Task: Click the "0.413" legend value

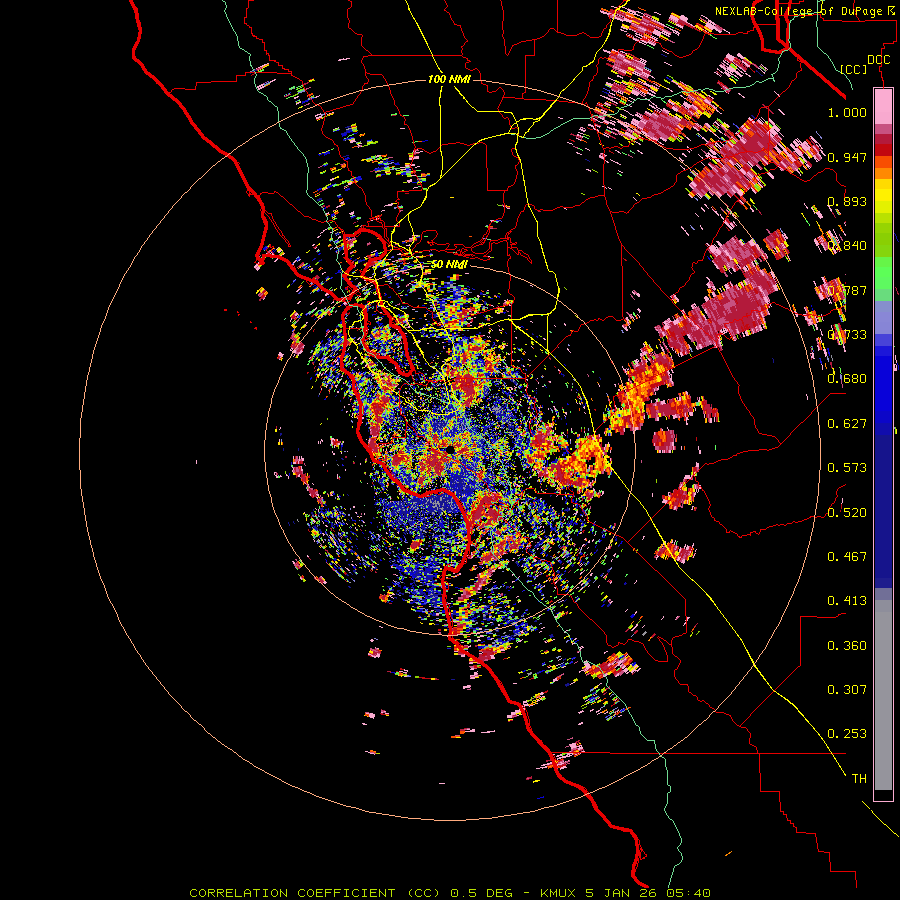Action: coord(847,601)
